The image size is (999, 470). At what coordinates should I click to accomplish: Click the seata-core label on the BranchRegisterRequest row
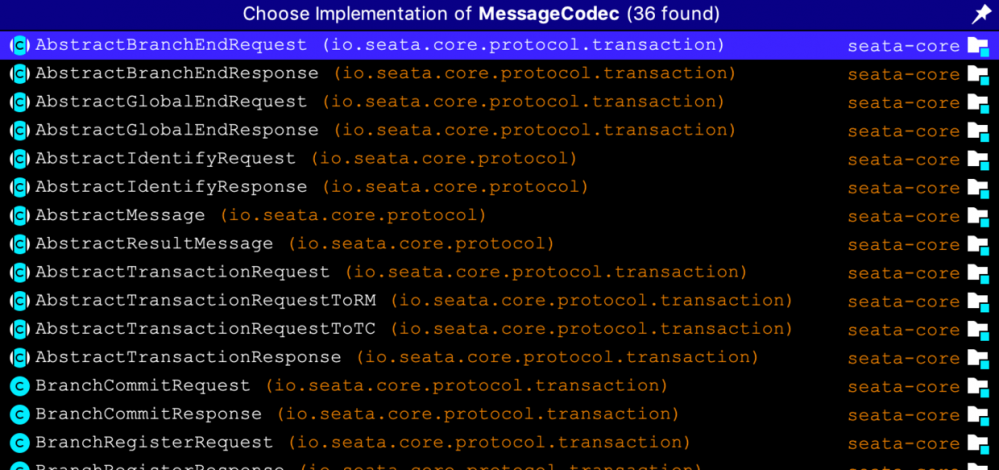tap(903, 443)
